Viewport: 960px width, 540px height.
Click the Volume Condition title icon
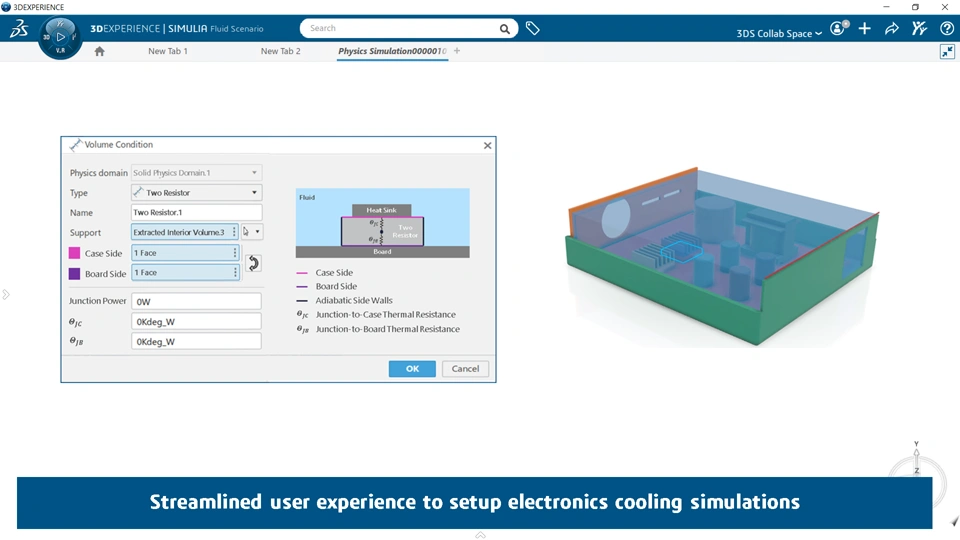[75, 145]
